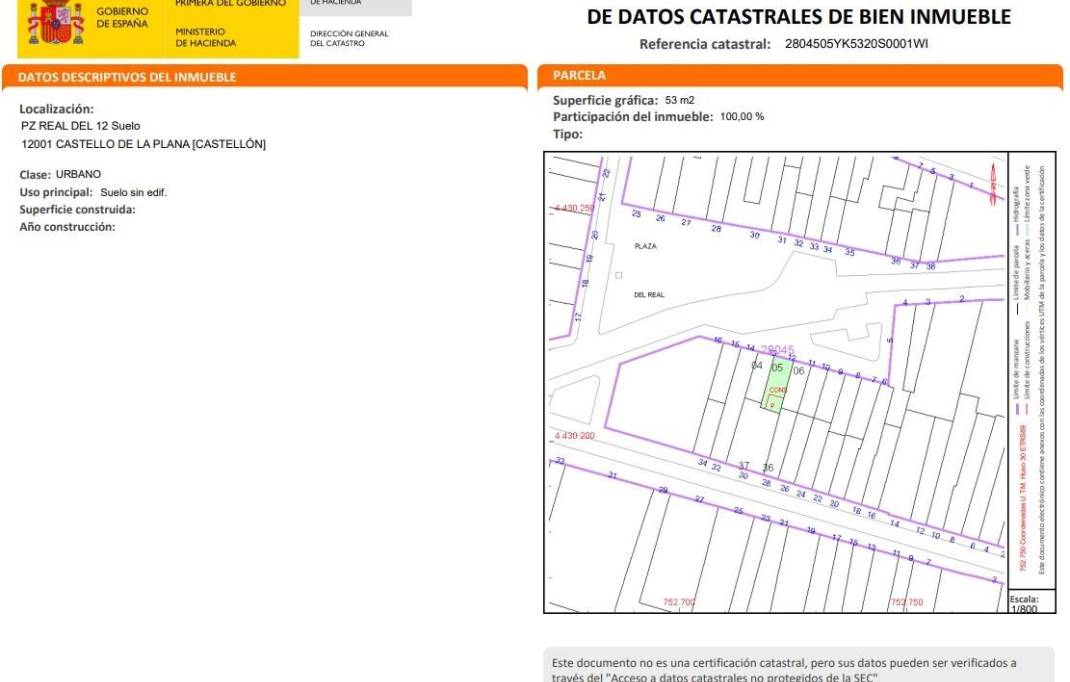The height and width of the screenshot is (682, 1070).
Task: Click the Spanish coat of arms emblem
Action: click(56, 22)
